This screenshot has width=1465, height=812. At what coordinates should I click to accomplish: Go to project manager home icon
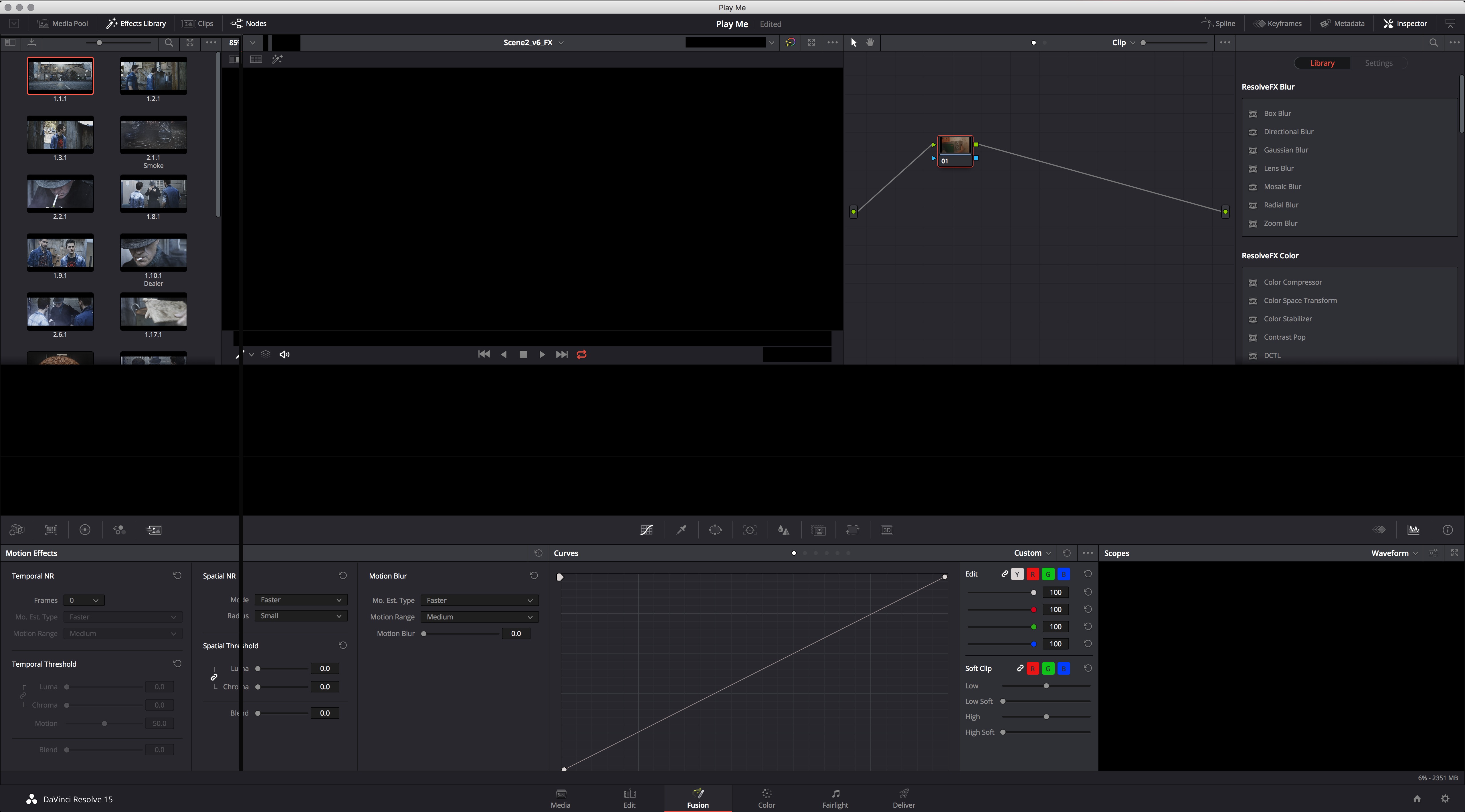1417,799
